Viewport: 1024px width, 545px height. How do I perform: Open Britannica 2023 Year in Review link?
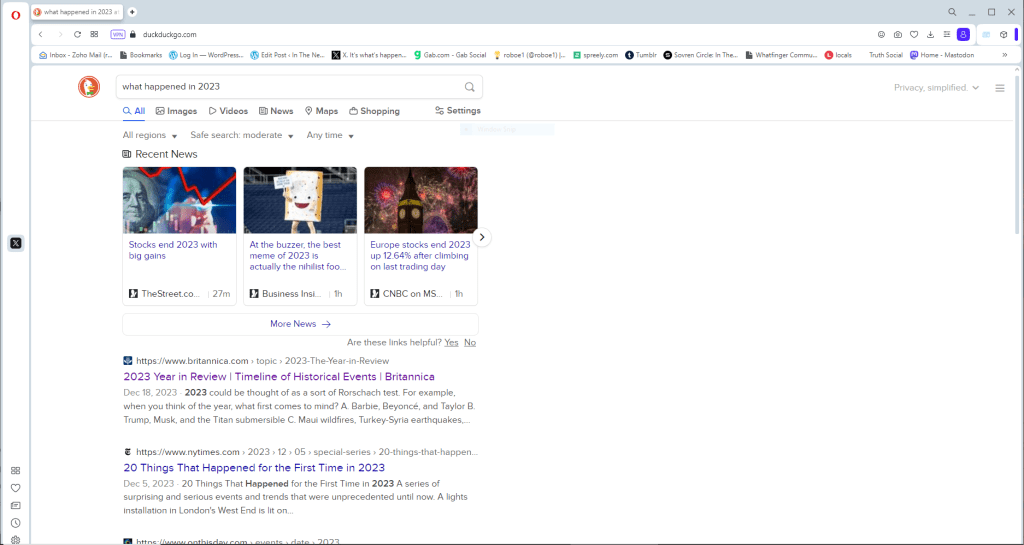coord(279,377)
